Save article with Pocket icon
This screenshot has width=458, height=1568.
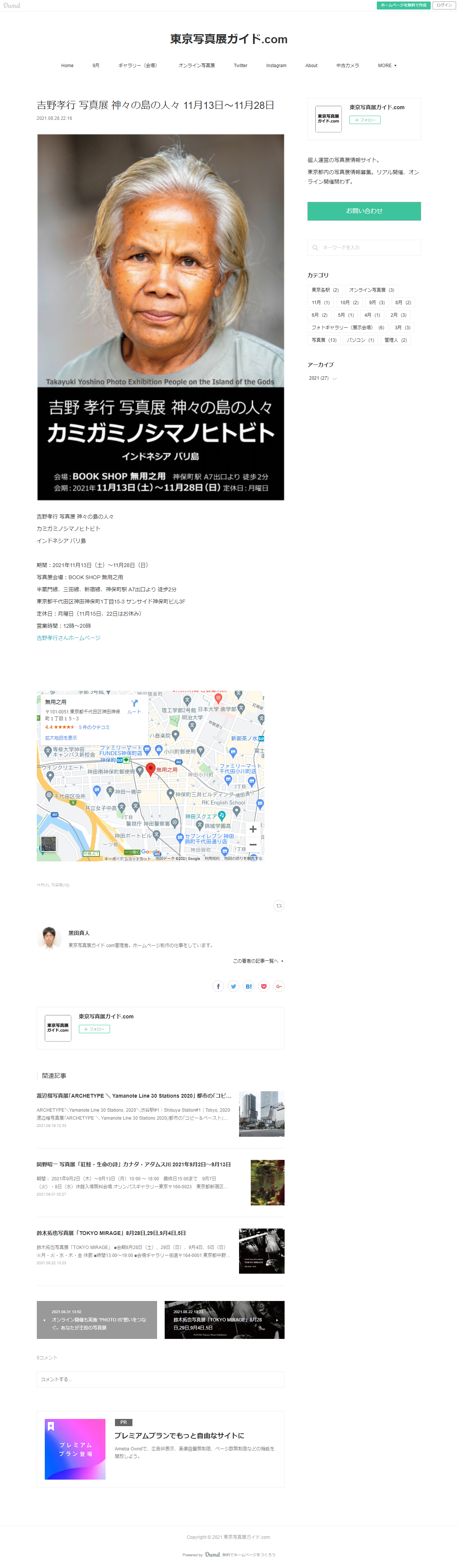(x=264, y=986)
